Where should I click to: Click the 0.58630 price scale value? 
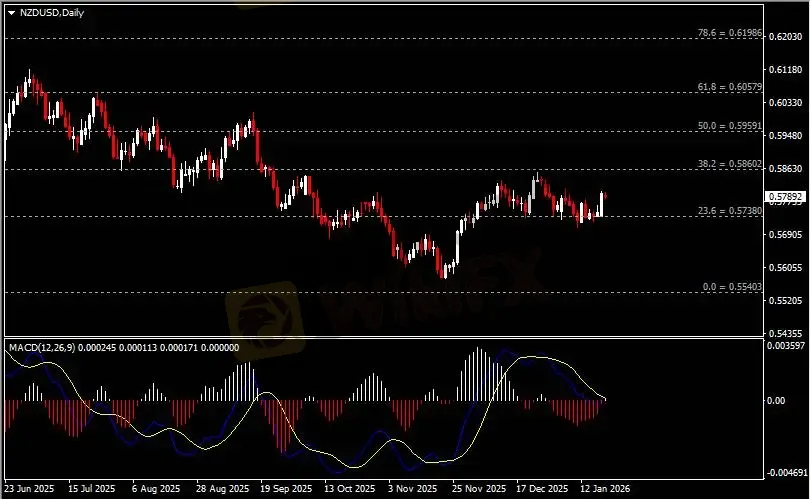(x=786, y=169)
